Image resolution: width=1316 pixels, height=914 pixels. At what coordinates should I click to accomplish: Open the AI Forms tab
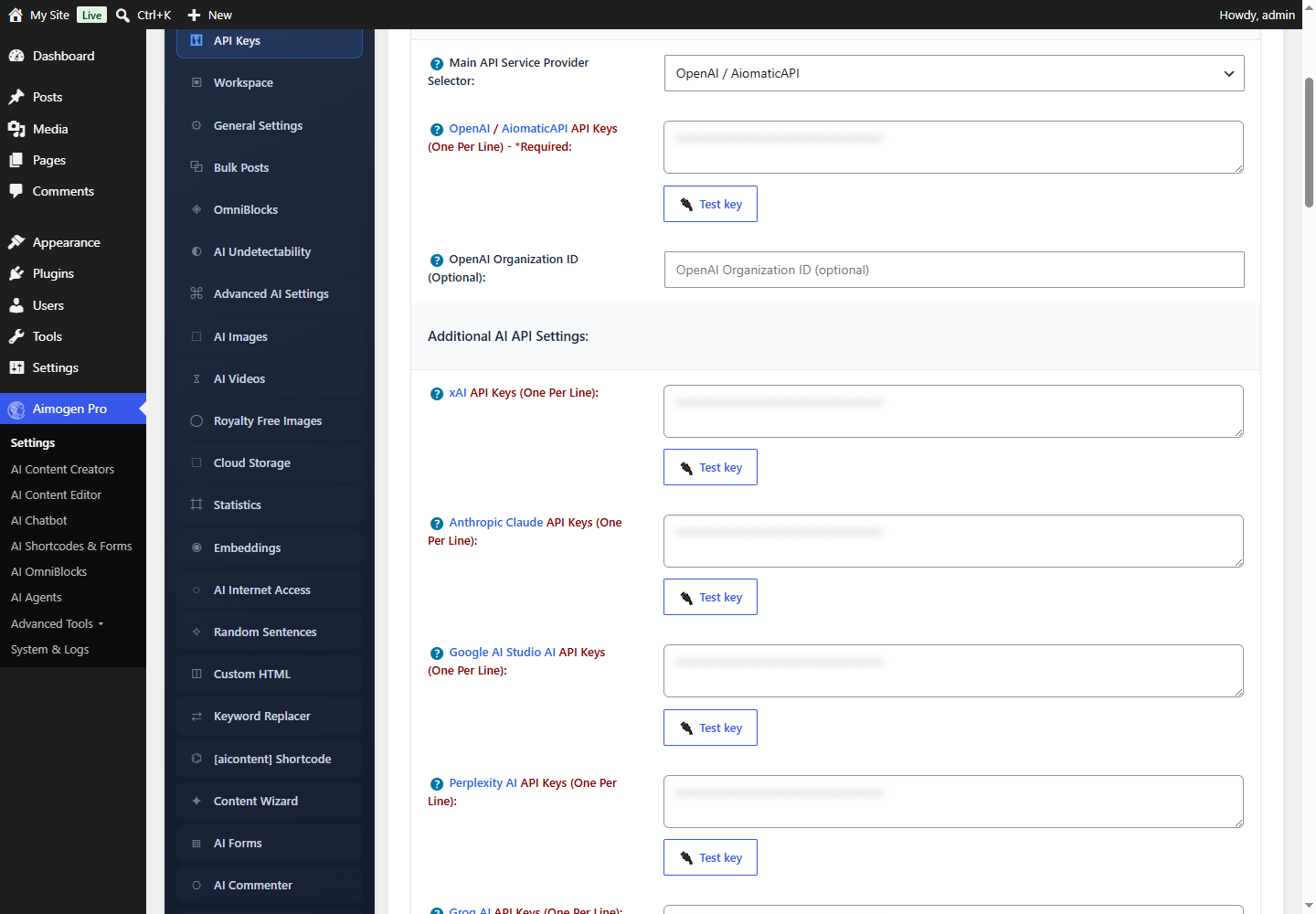(270, 843)
